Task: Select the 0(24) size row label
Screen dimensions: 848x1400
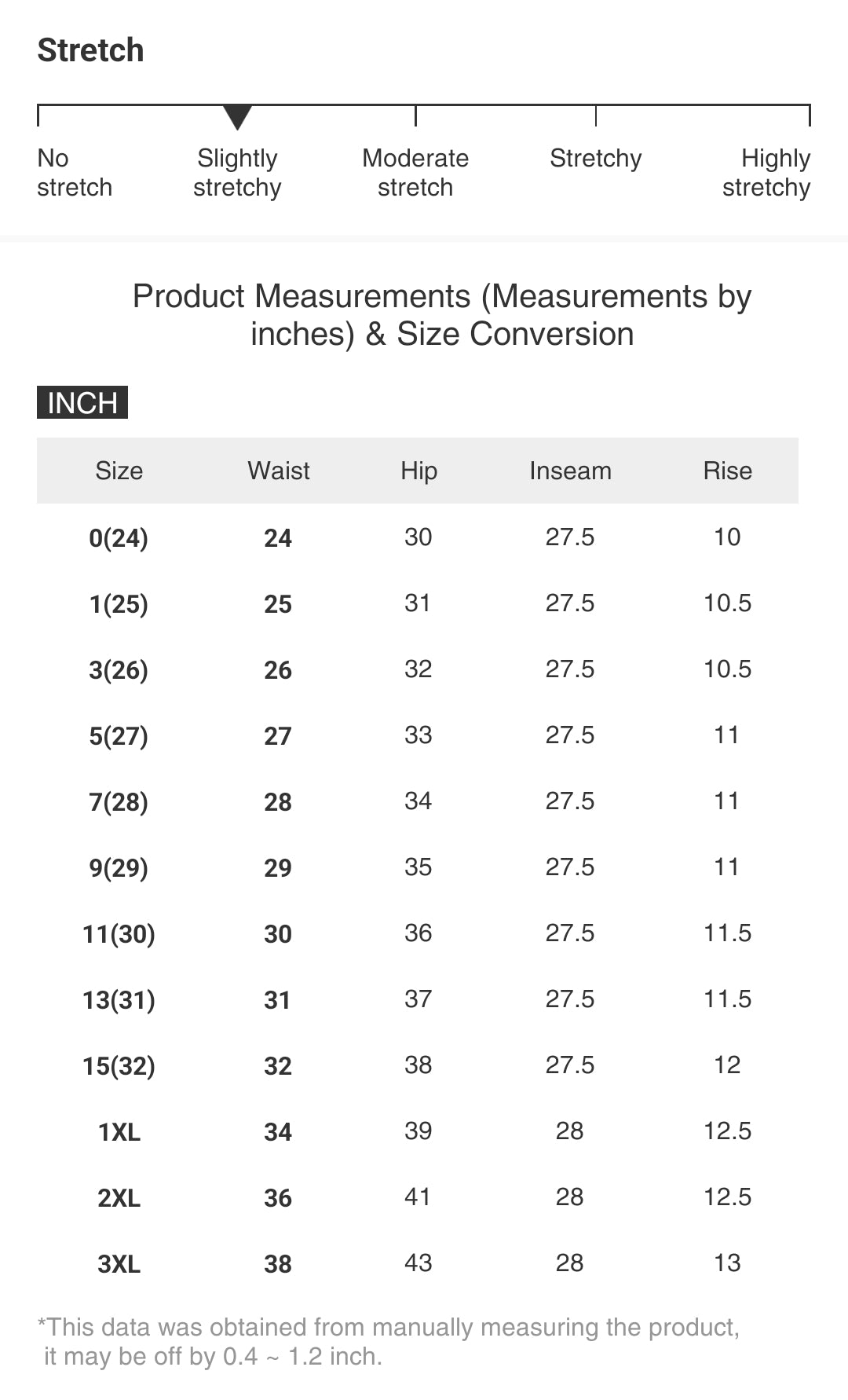Action: [x=119, y=538]
